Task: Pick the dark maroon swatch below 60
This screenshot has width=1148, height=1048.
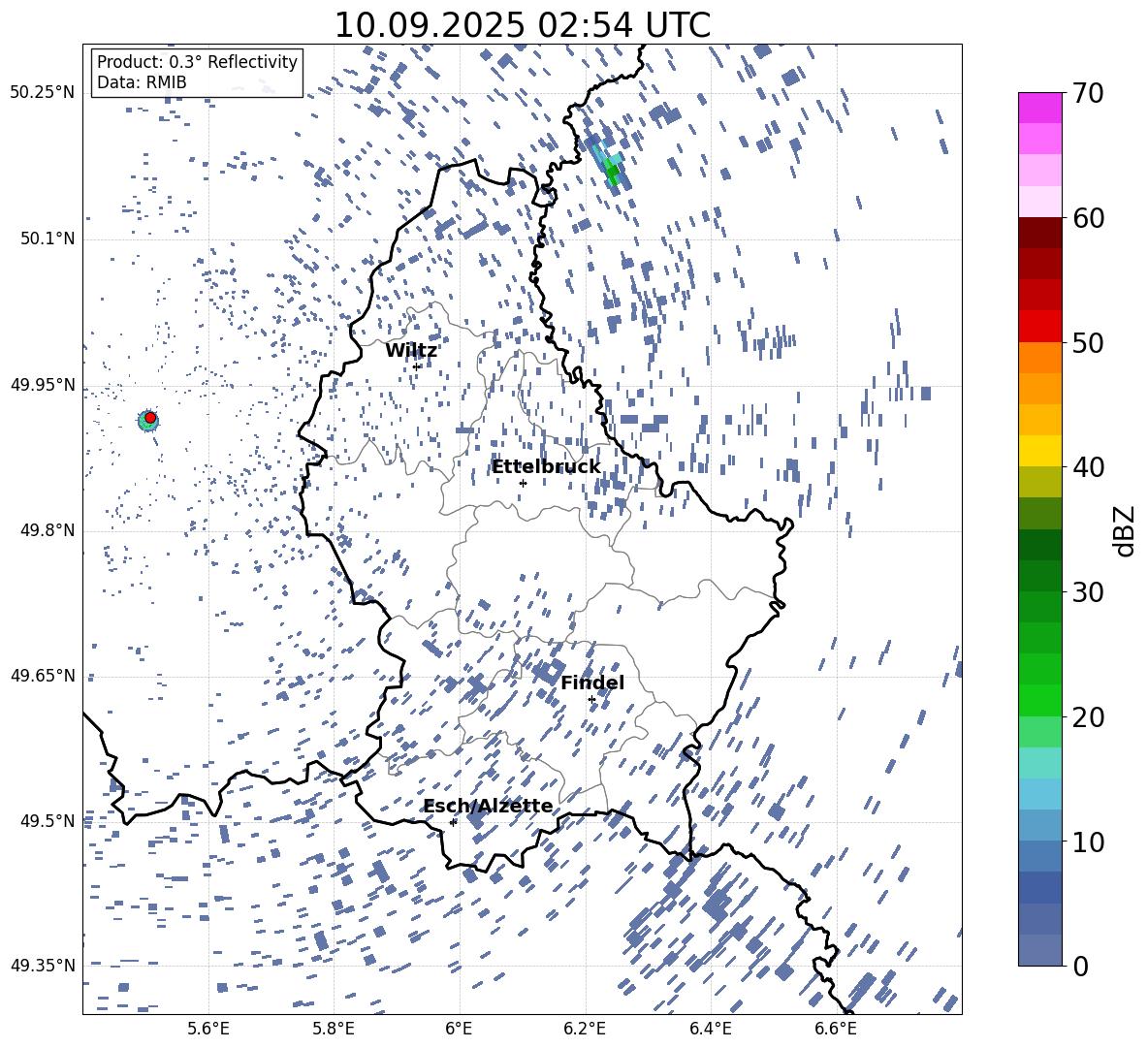Action: tap(1039, 233)
